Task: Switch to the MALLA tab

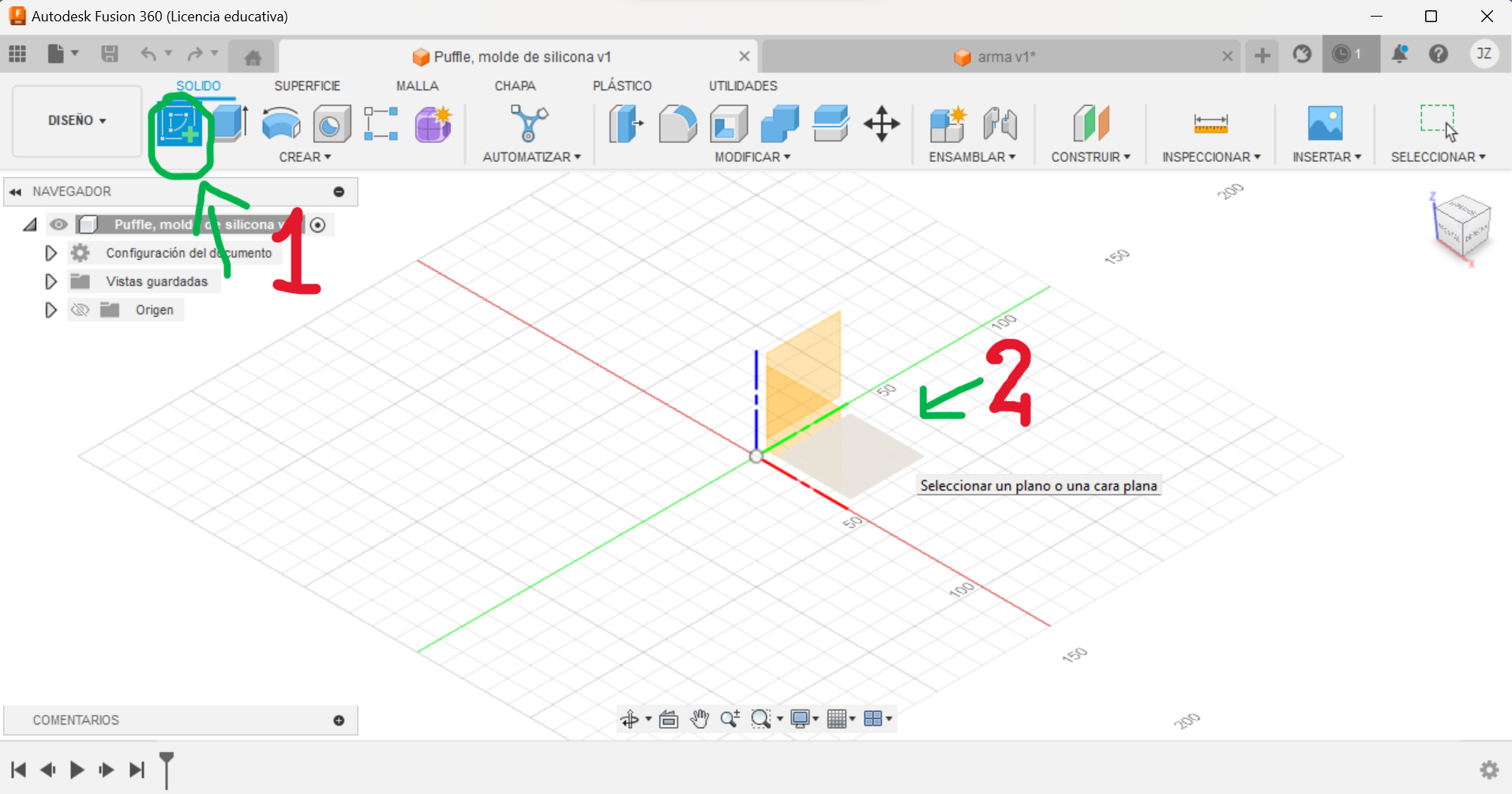Action: coord(417,86)
